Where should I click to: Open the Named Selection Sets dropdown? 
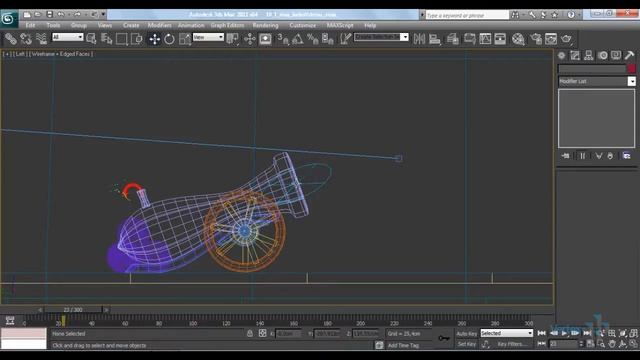tap(381, 37)
